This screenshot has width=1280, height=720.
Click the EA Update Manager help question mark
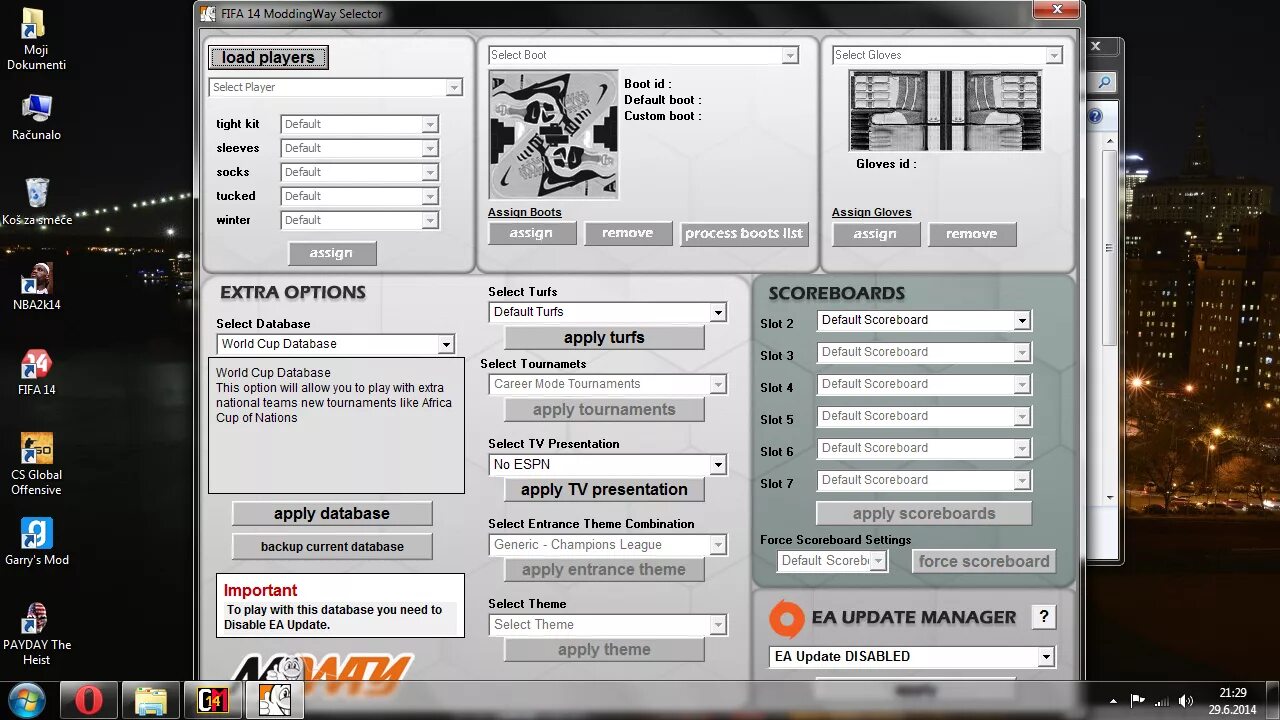pos(1043,617)
